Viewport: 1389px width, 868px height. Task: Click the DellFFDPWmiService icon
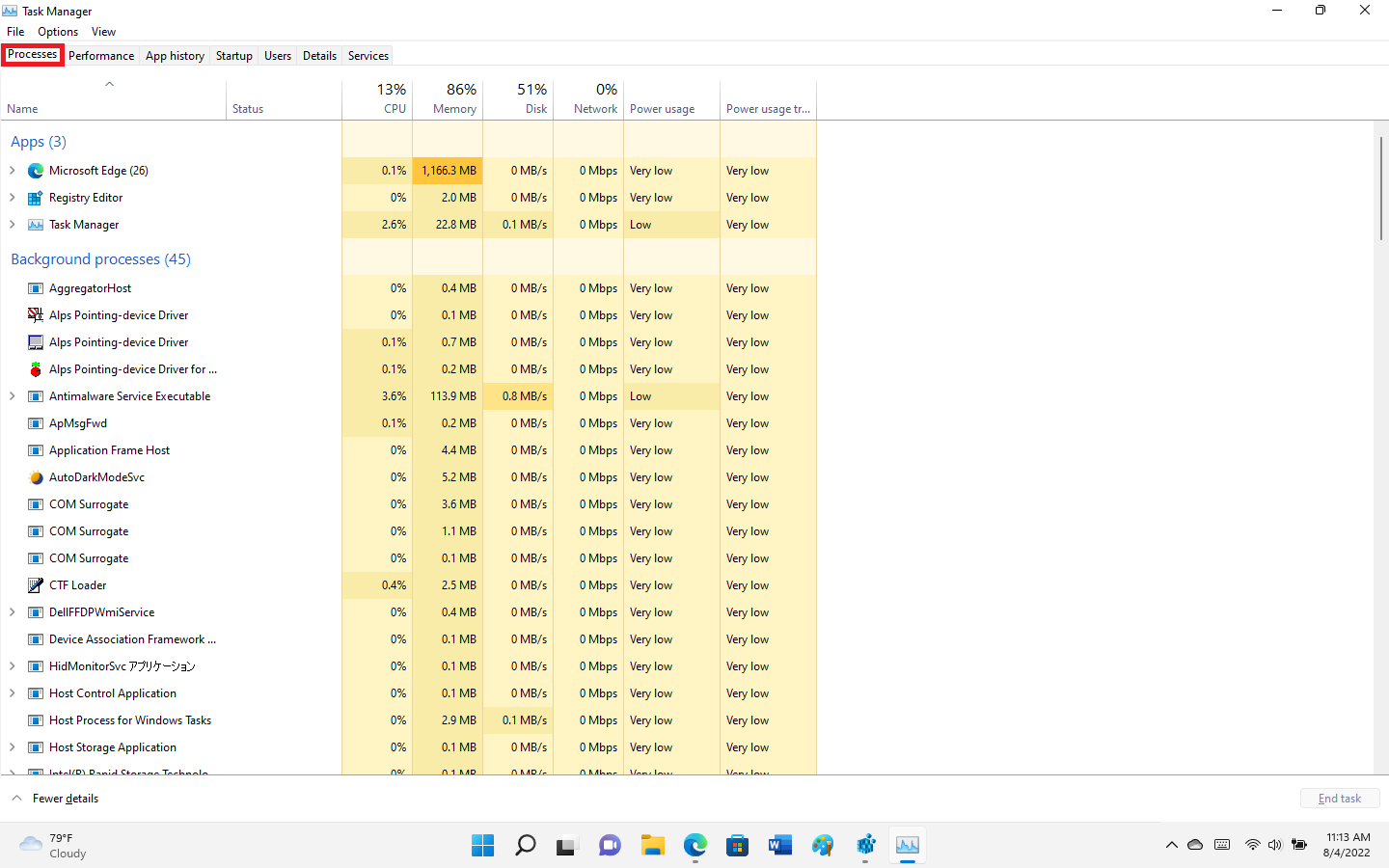click(36, 612)
